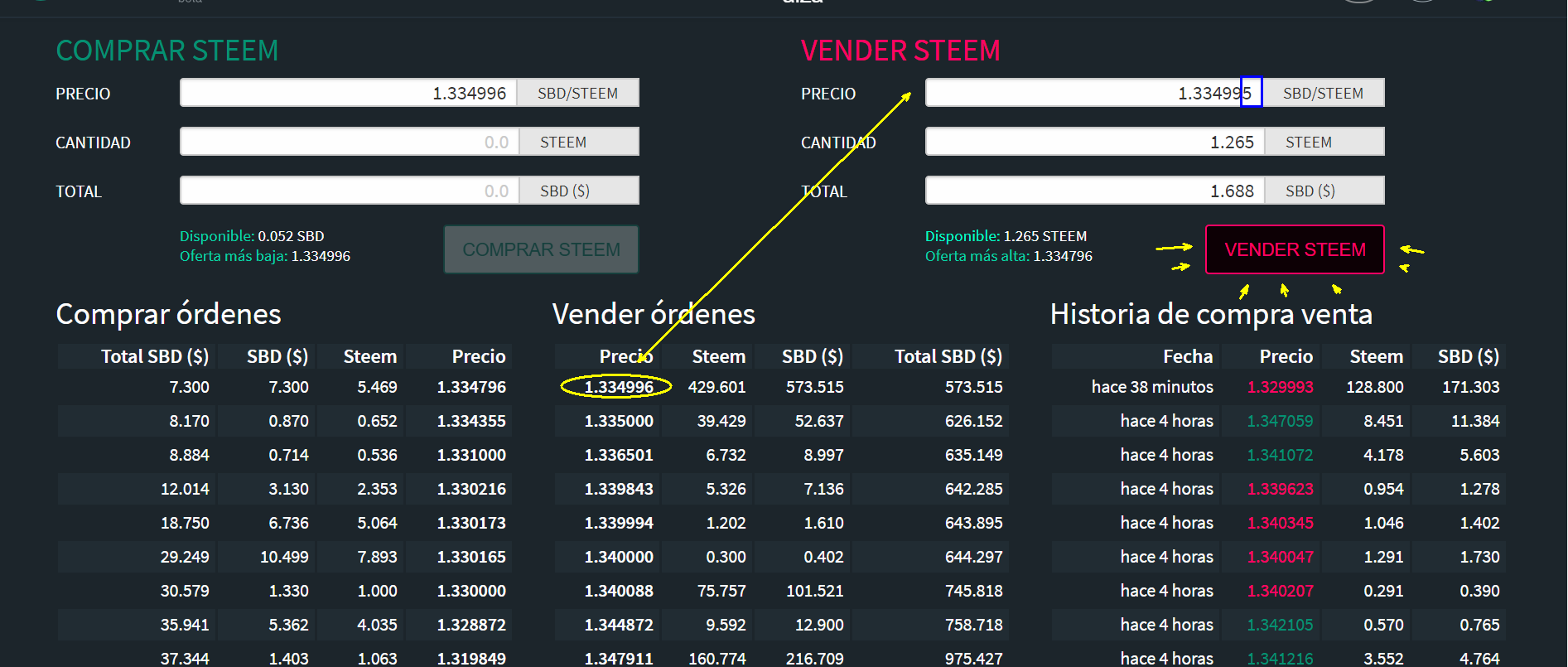Click total 12.014 in buy orders

(x=185, y=489)
